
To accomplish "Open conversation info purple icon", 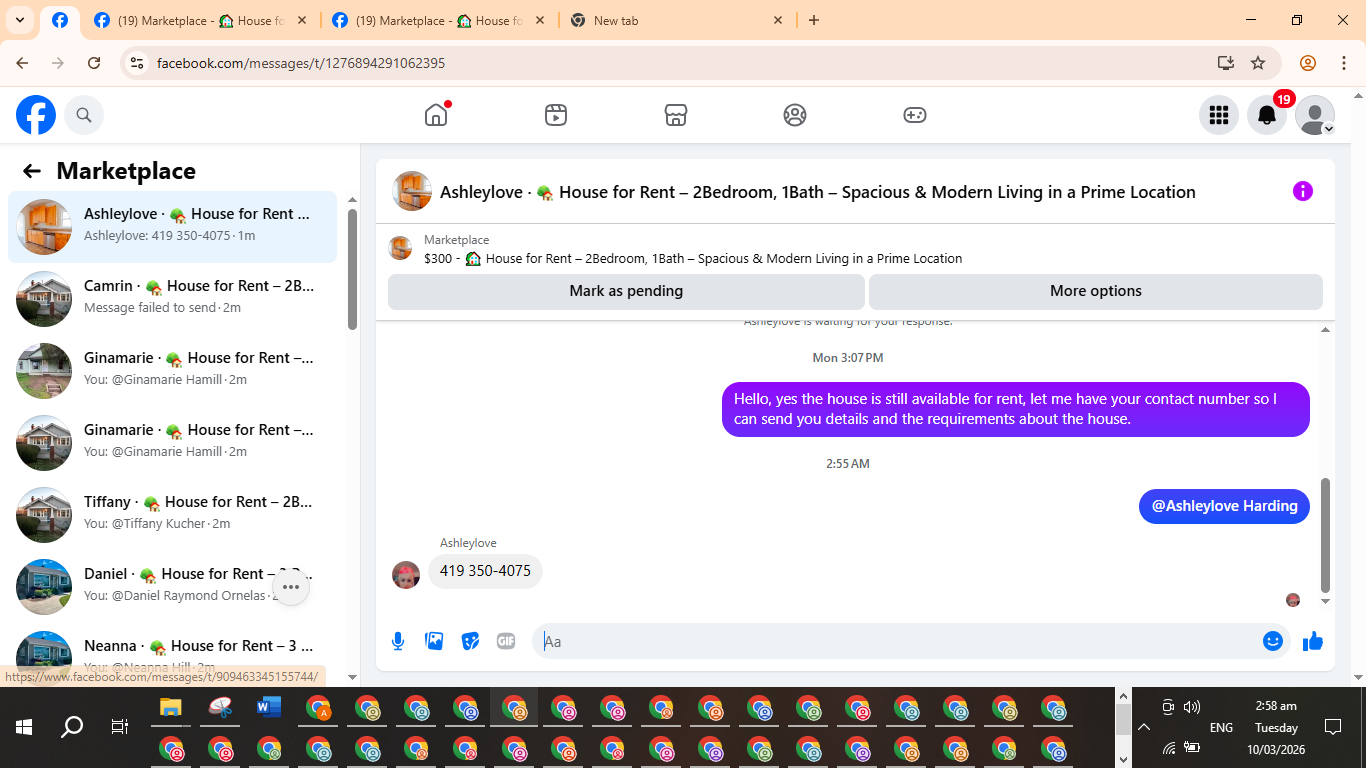I will click(1303, 191).
